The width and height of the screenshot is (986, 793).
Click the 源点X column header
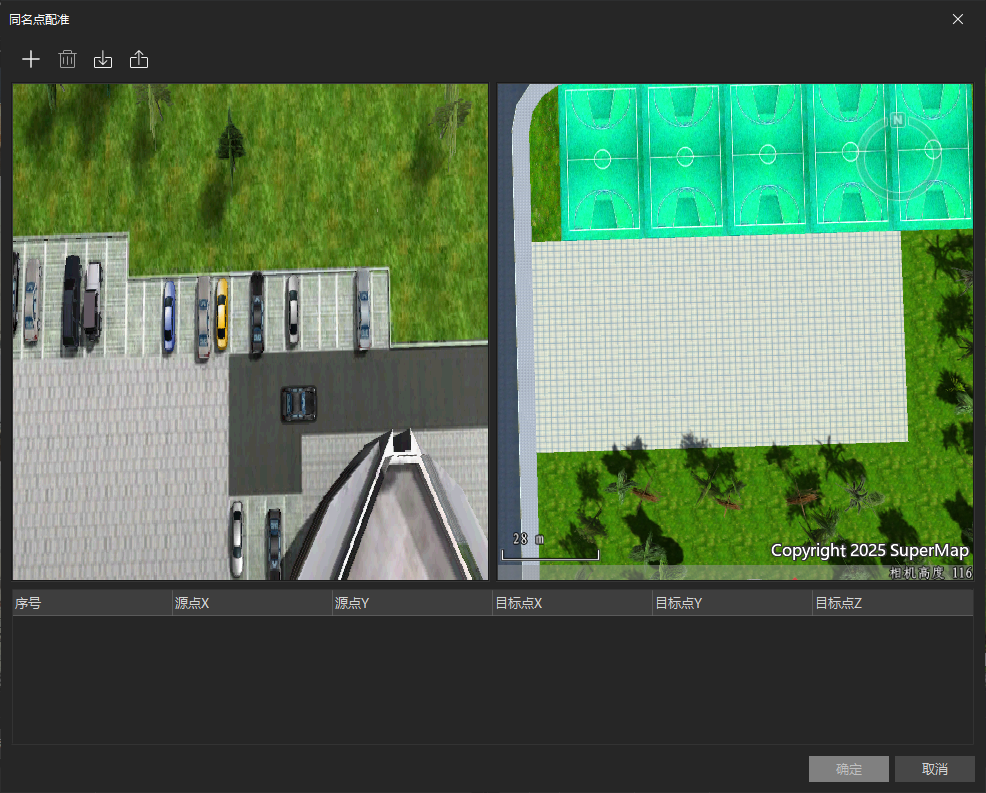(252, 603)
